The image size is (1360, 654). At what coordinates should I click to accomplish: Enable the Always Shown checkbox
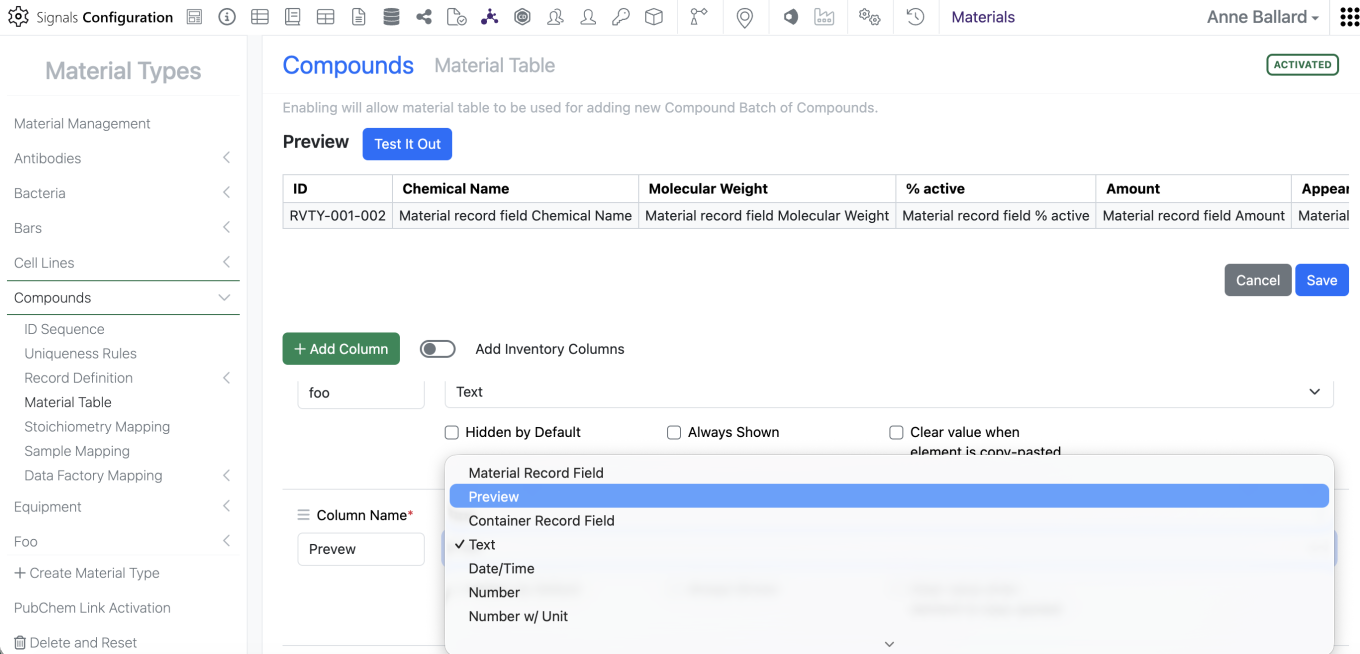click(675, 433)
